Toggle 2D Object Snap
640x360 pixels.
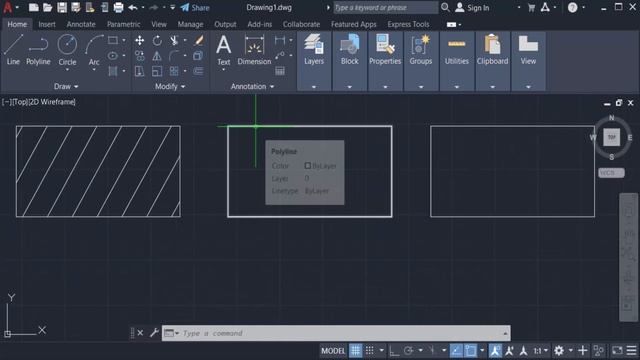point(471,351)
